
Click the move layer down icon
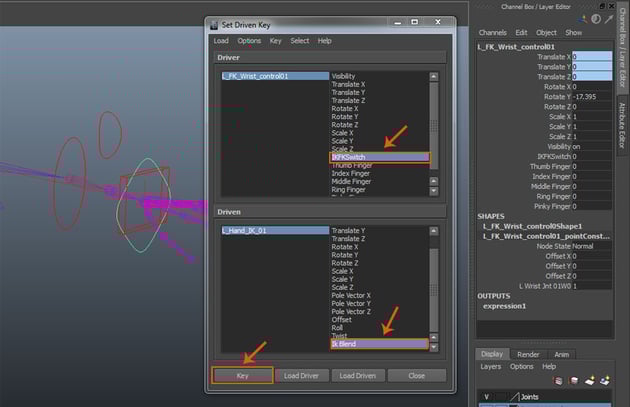[x=575, y=380]
